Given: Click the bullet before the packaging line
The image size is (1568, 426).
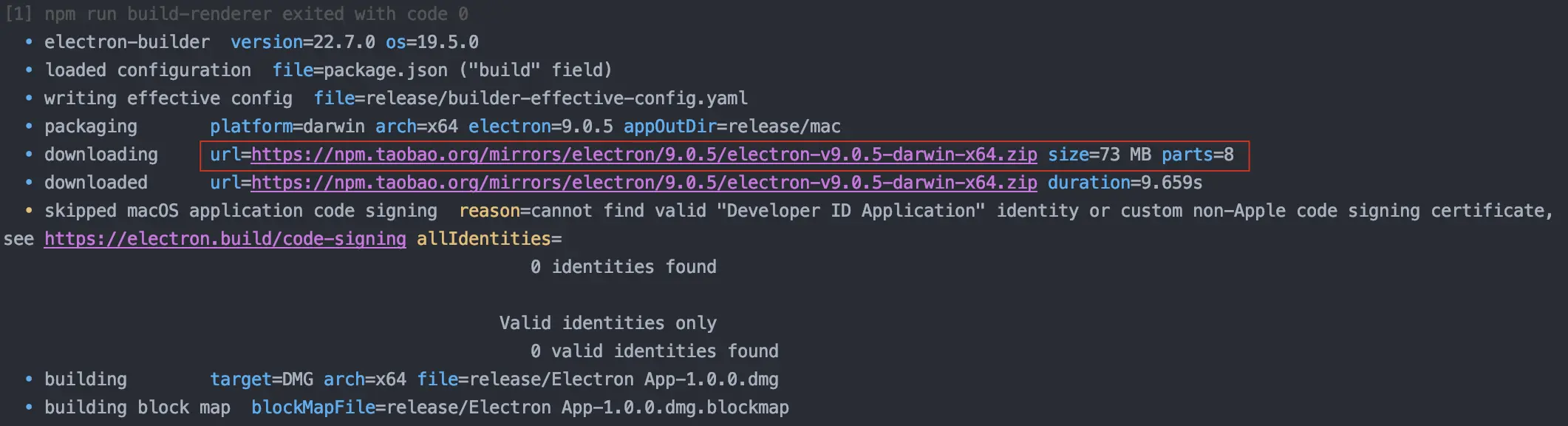Looking at the screenshot, I should [x=29, y=126].
